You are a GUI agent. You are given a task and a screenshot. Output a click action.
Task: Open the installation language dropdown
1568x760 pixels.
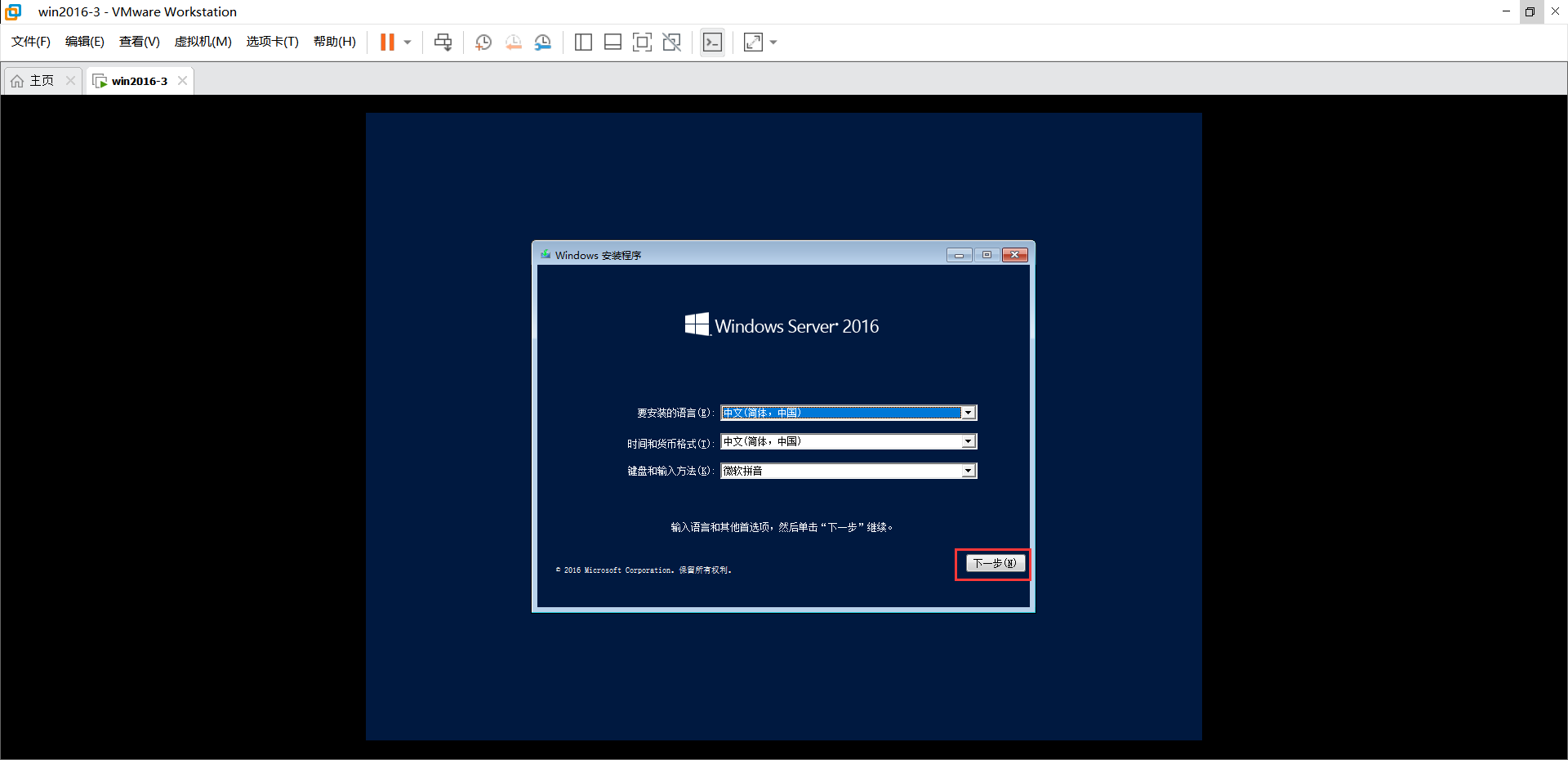(969, 413)
